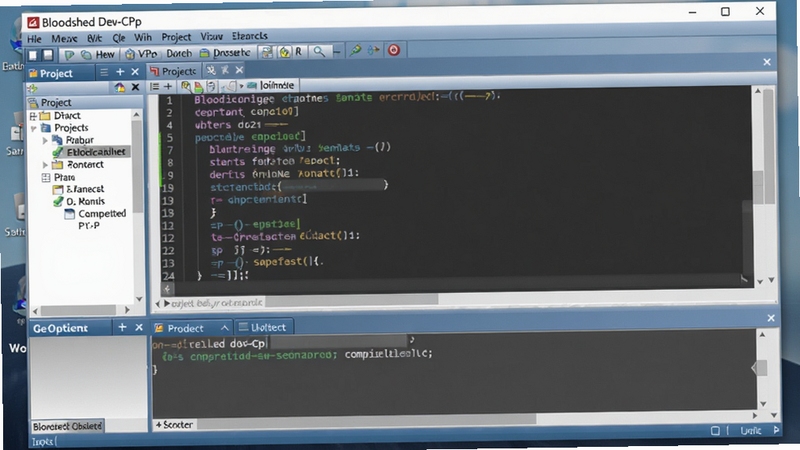Switch to the Projects editor tab
800x450 pixels.
pyautogui.click(x=173, y=71)
